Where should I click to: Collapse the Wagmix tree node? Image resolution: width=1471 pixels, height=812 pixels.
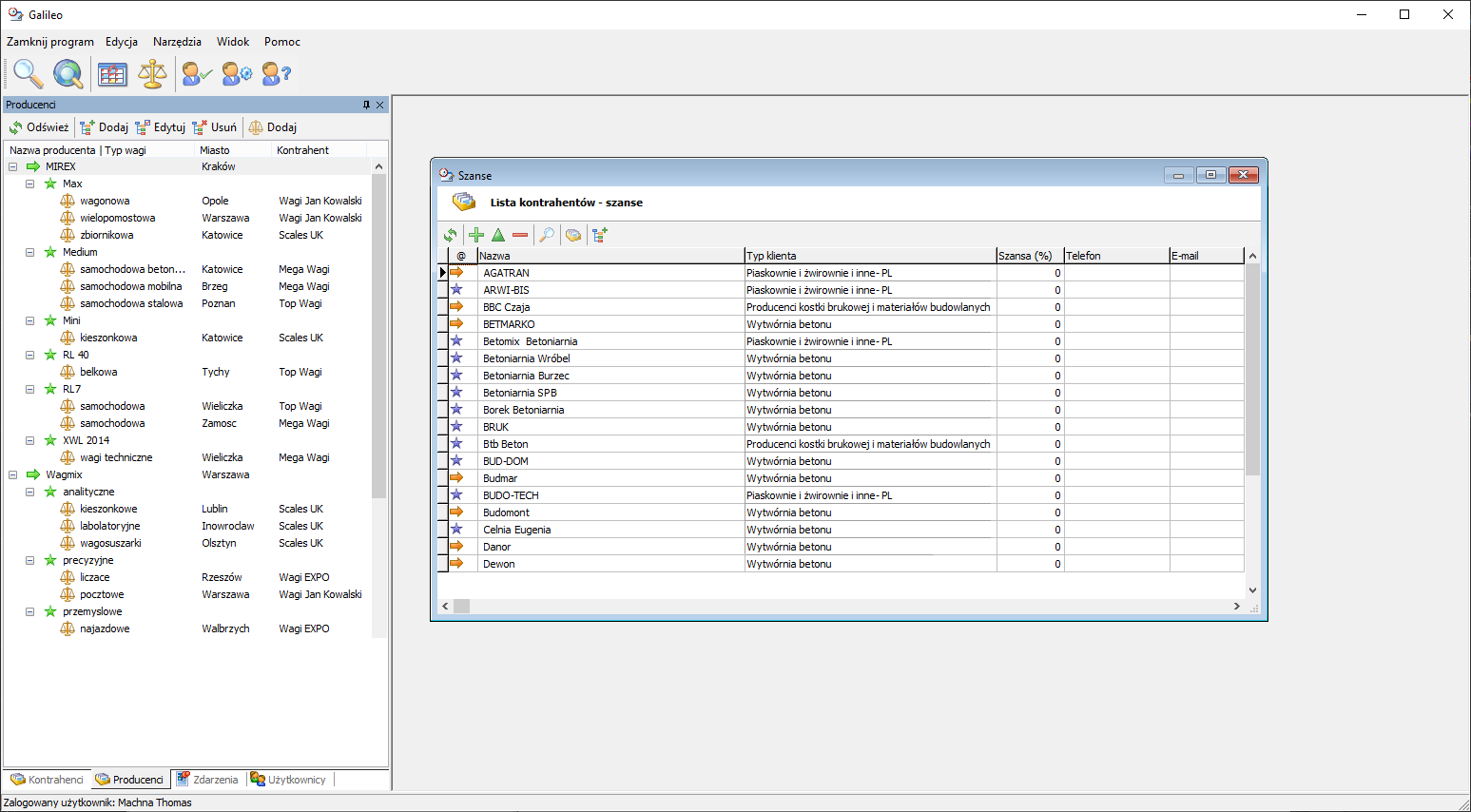point(13,474)
